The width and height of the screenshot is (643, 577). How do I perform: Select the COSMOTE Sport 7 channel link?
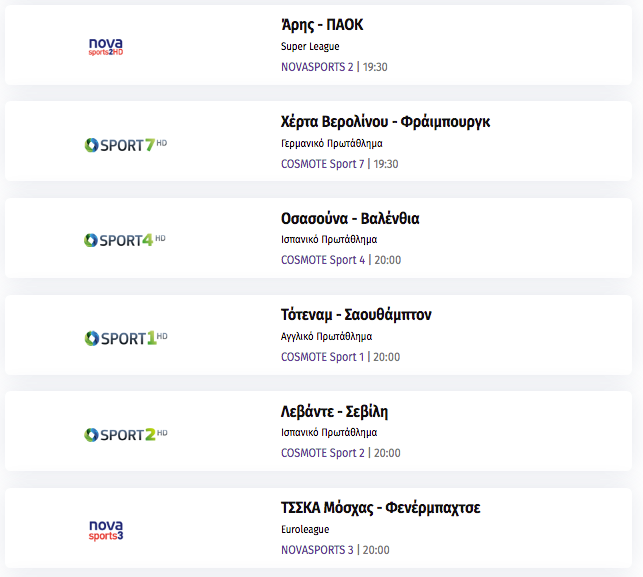click(x=322, y=164)
